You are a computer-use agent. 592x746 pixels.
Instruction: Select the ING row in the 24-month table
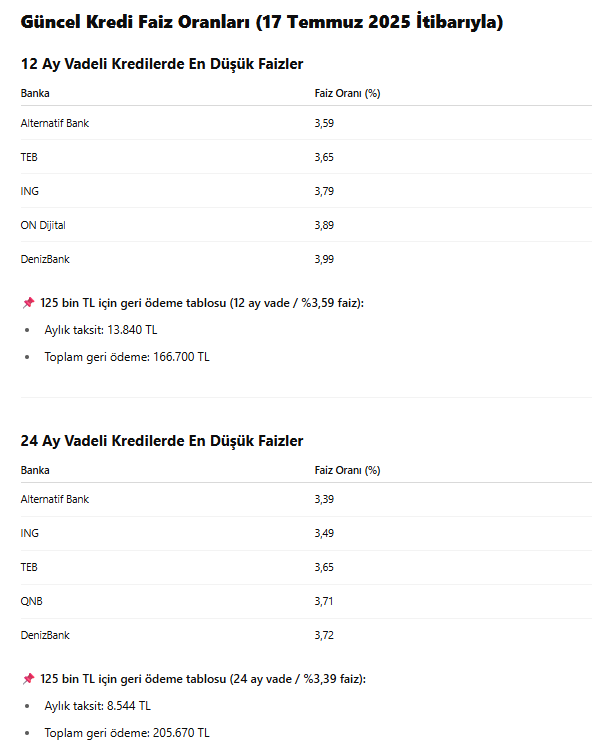coord(306,533)
